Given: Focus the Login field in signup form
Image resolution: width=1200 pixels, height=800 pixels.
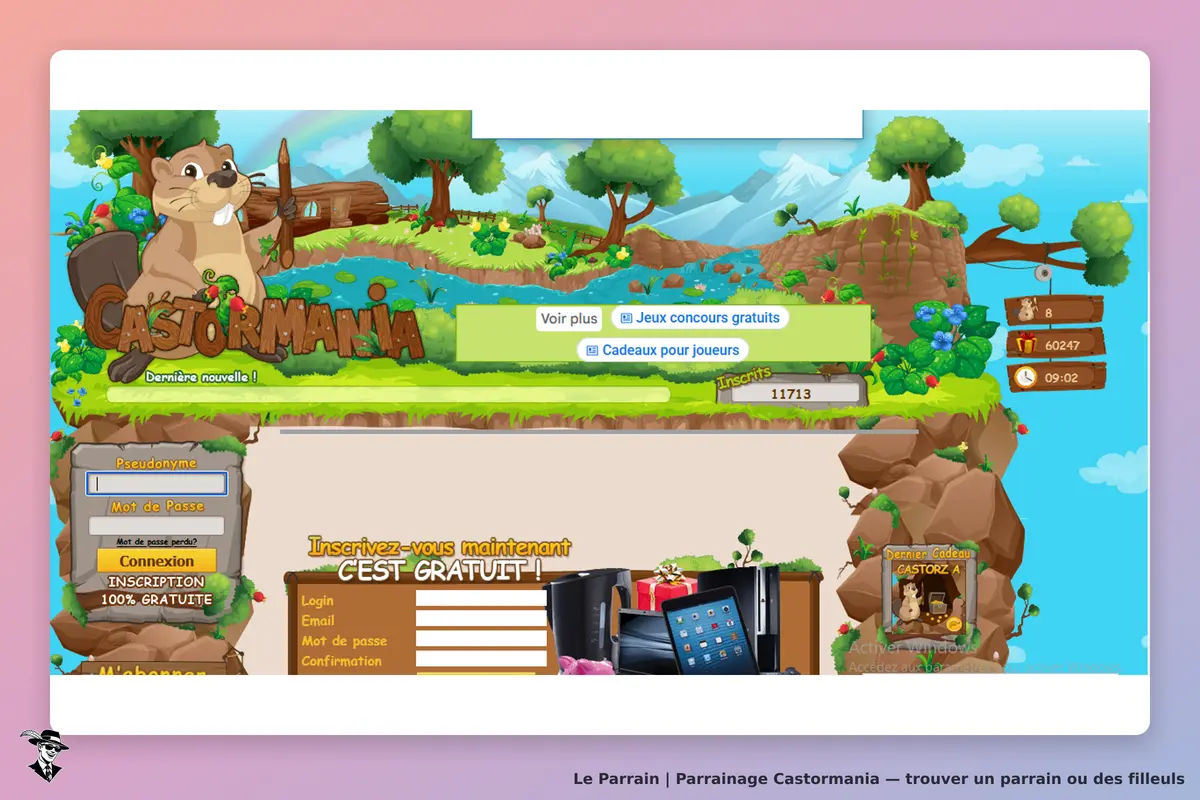Looking at the screenshot, I should coord(481,600).
